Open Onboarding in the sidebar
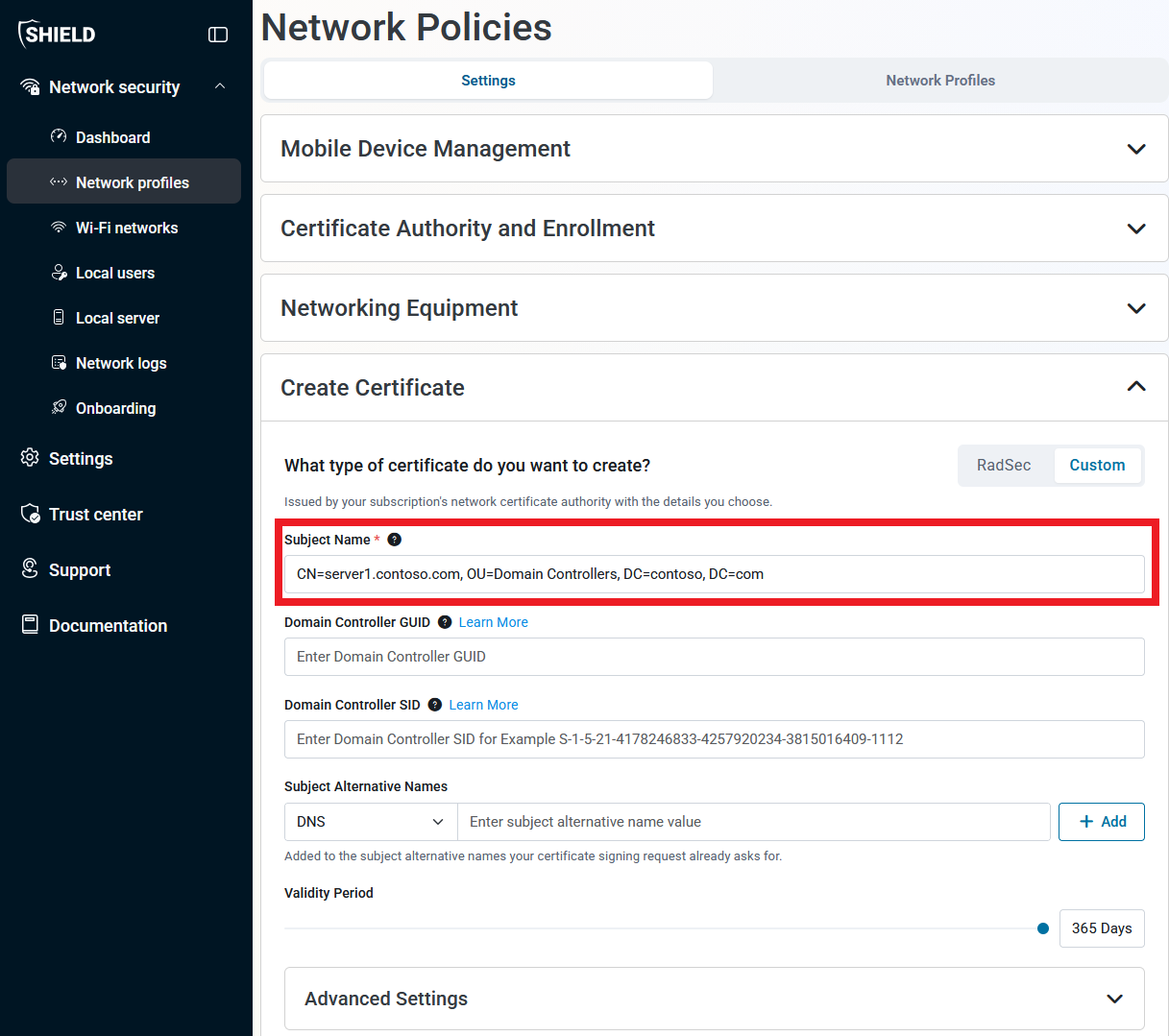1169x1036 pixels. click(124, 408)
